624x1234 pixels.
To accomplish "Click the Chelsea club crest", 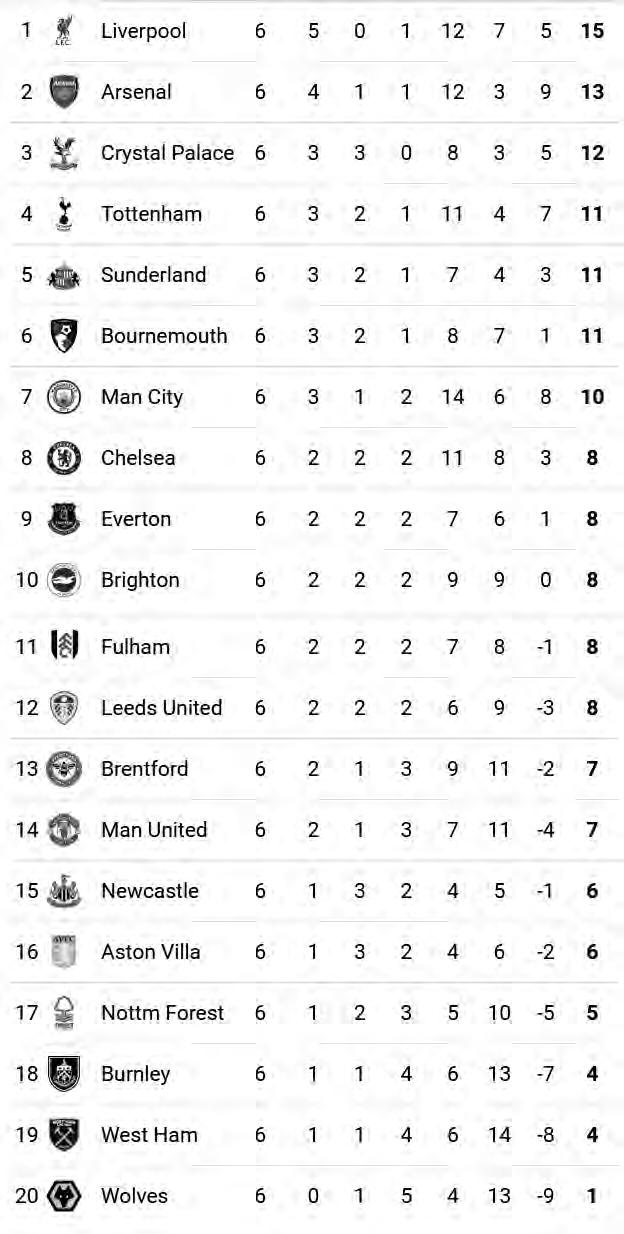I will (x=64, y=458).
